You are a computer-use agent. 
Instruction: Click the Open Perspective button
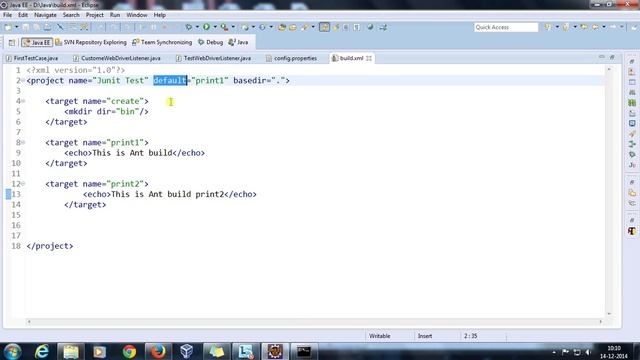click(12, 42)
